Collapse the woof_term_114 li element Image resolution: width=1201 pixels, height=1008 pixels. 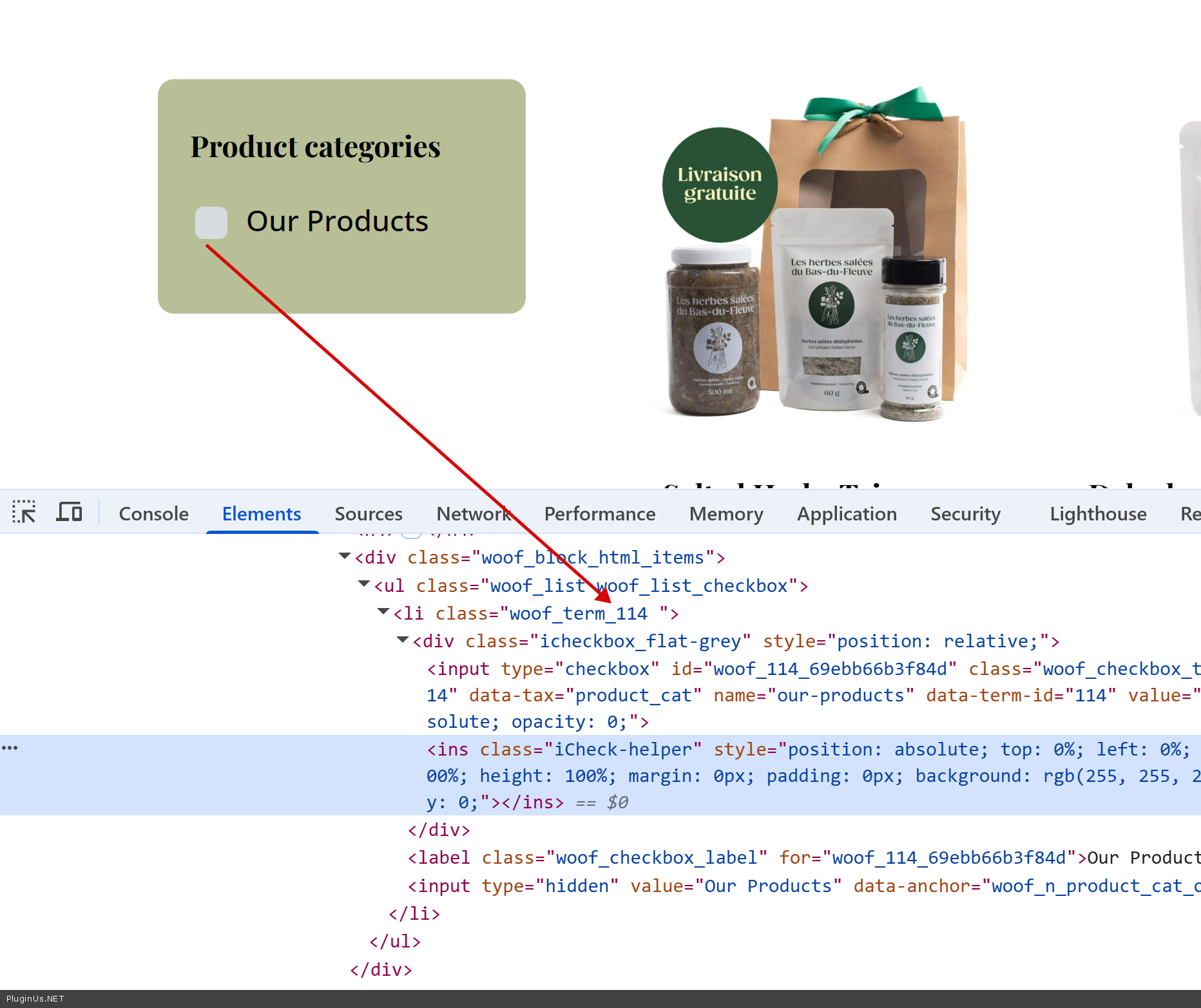point(383,613)
